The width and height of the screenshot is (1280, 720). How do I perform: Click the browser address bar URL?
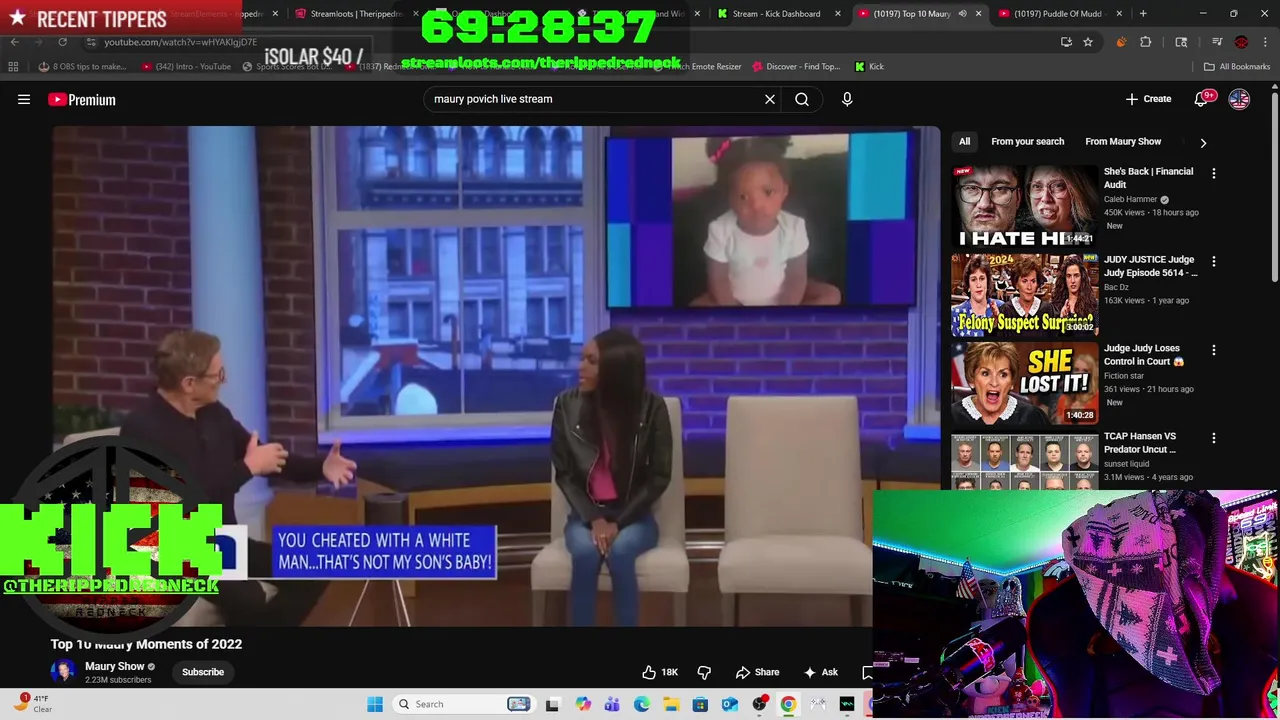pyautogui.click(x=181, y=42)
